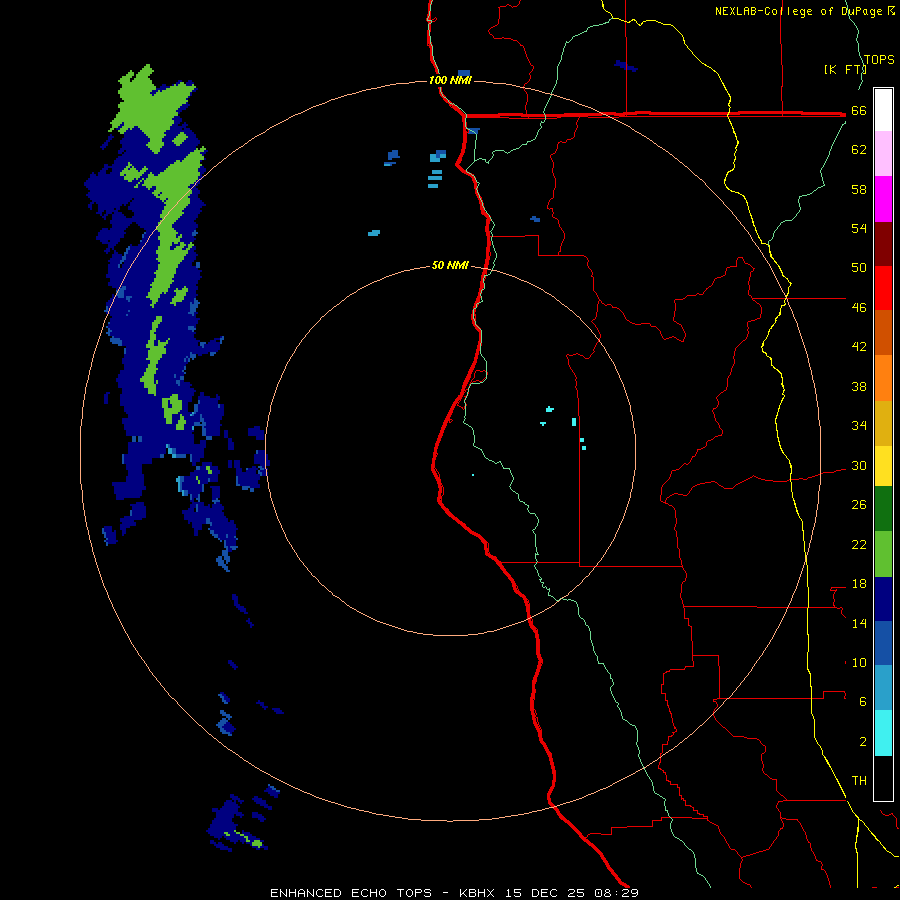900x900 pixels.
Task: Click the dark green legend swatch
Action: point(883,509)
